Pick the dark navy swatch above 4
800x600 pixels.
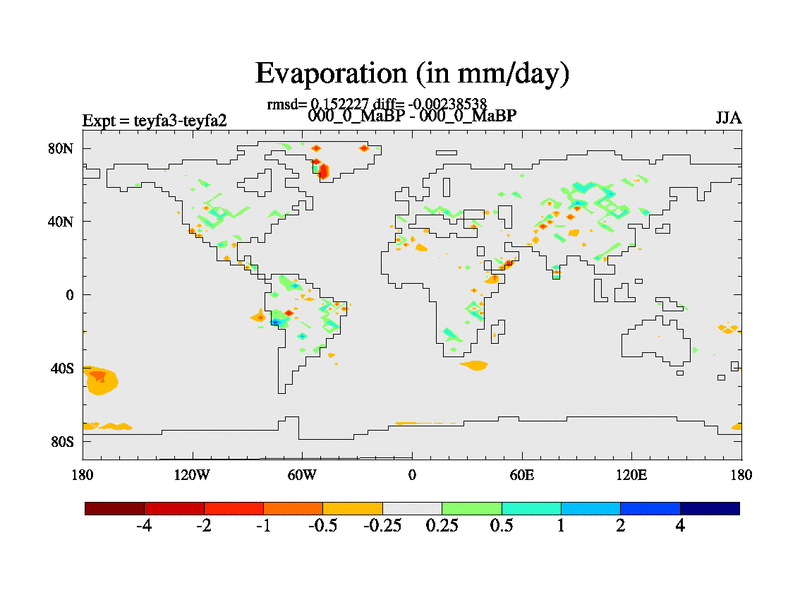pos(709,508)
